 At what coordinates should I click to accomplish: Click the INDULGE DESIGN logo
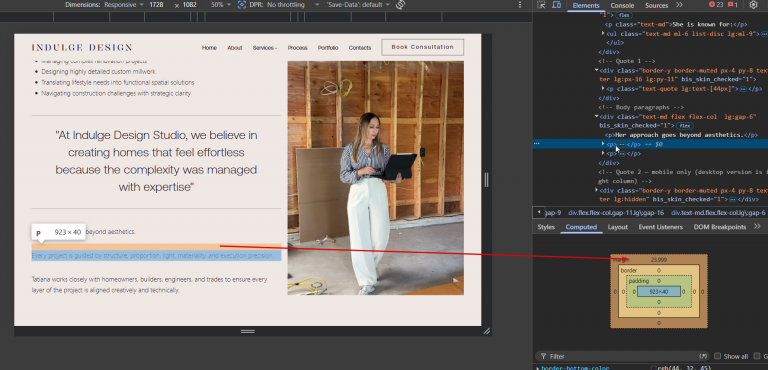(82, 48)
